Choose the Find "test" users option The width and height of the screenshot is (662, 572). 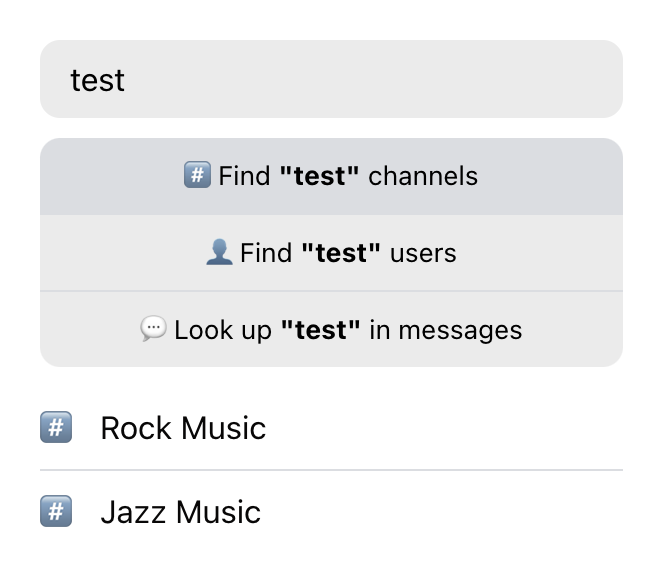click(331, 253)
